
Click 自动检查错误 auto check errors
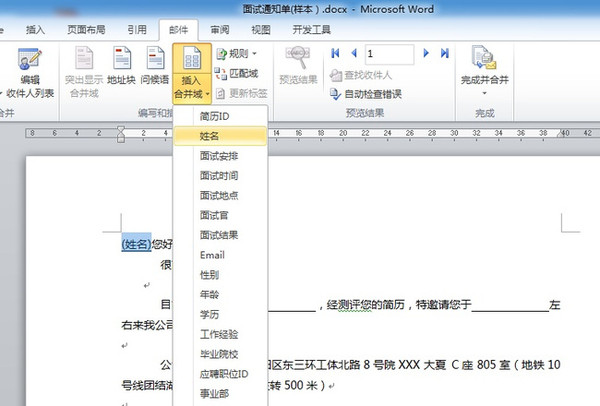point(366,94)
